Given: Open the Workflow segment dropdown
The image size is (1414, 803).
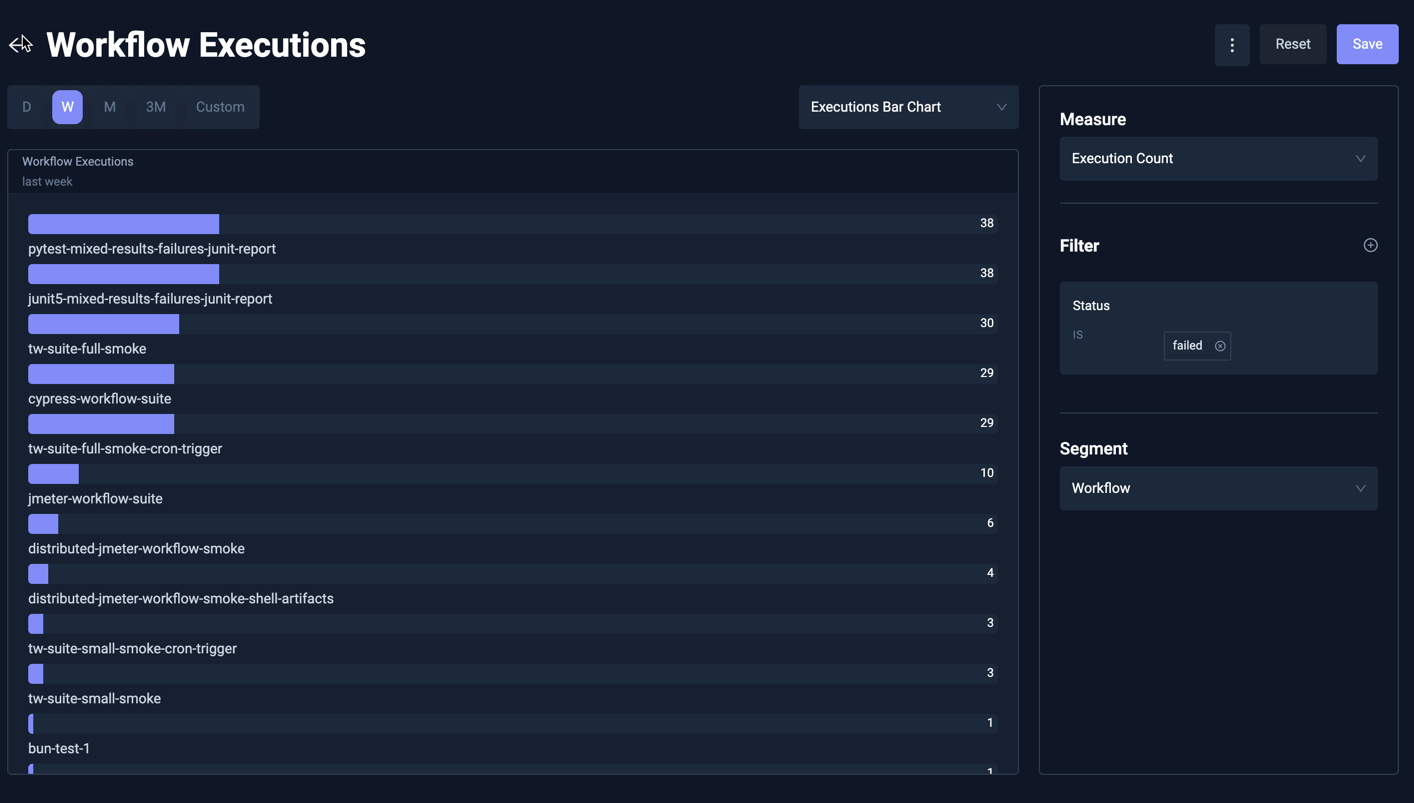Looking at the screenshot, I should 1217,488.
